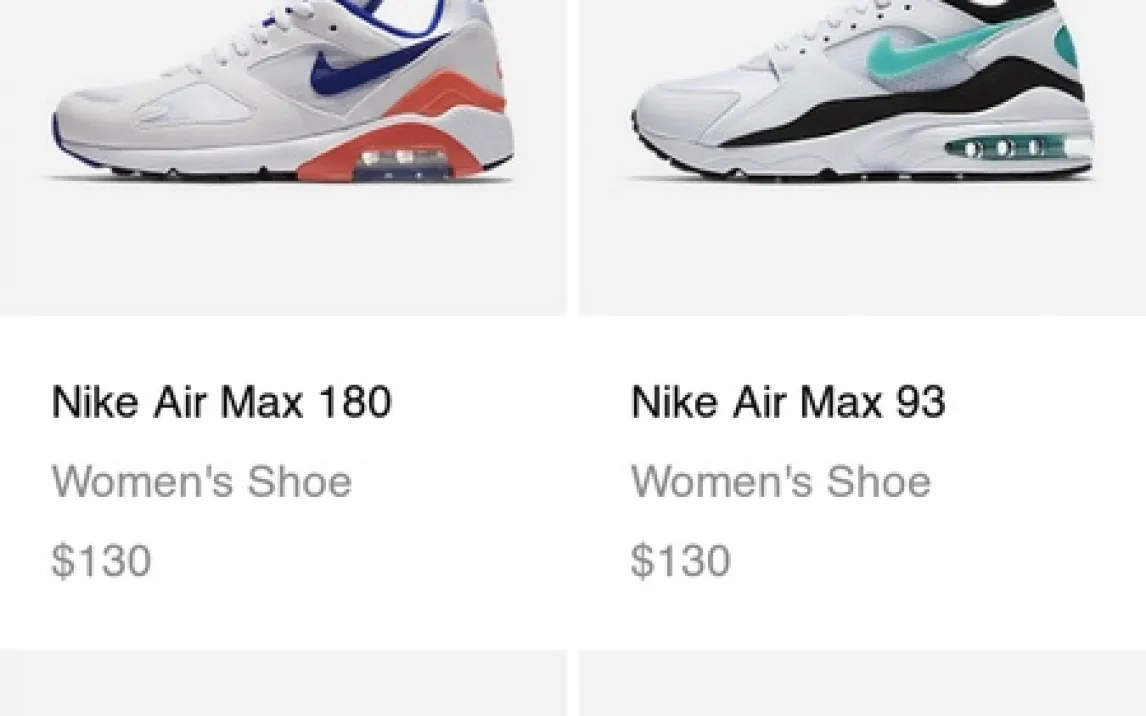This screenshot has height=716, width=1146.
Task: Select Women's Shoe label under Air Max 180
Action: 202,482
